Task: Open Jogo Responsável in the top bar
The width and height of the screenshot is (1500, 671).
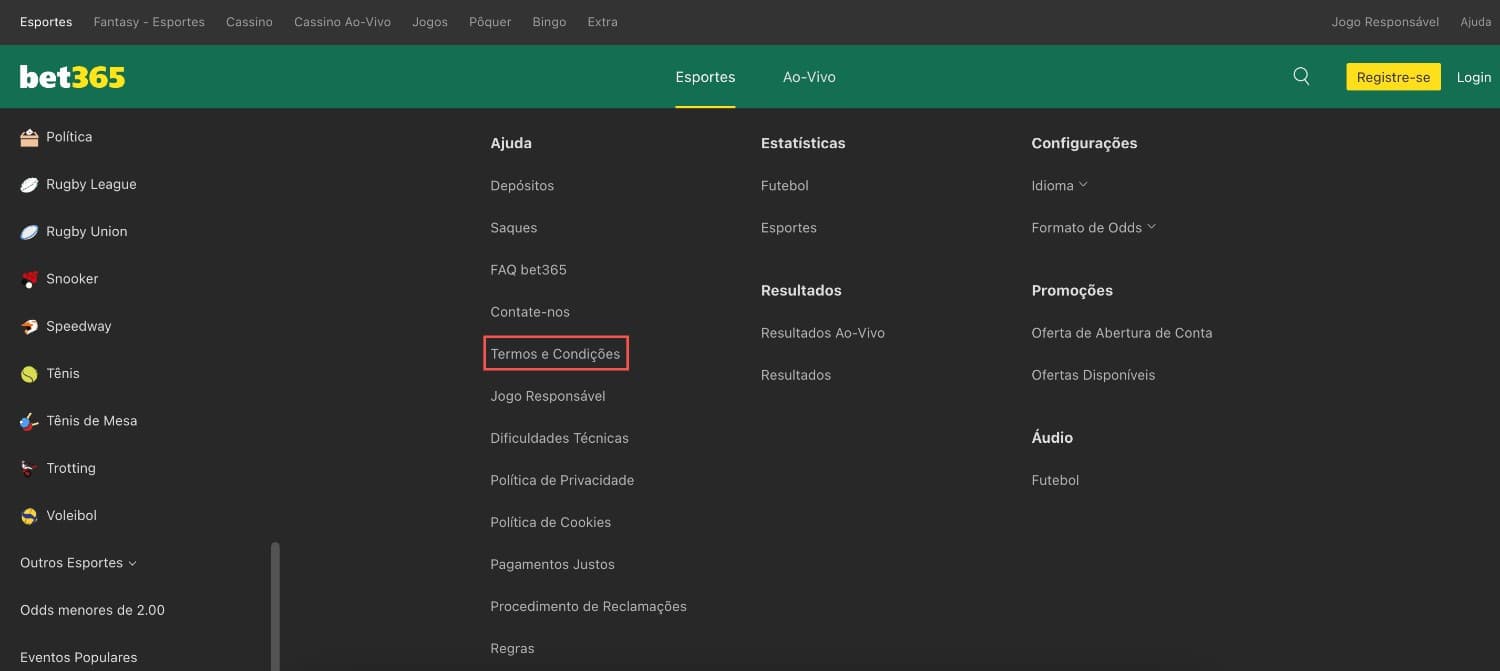Action: point(1385,22)
